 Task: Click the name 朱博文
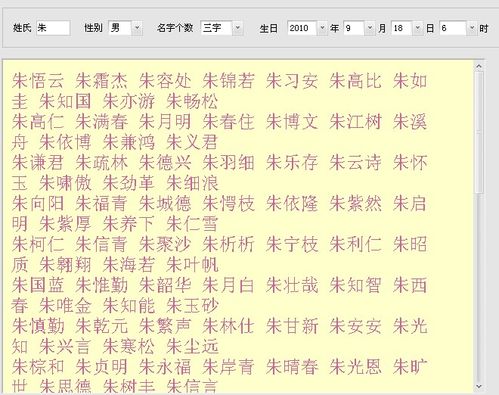point(292,122)
